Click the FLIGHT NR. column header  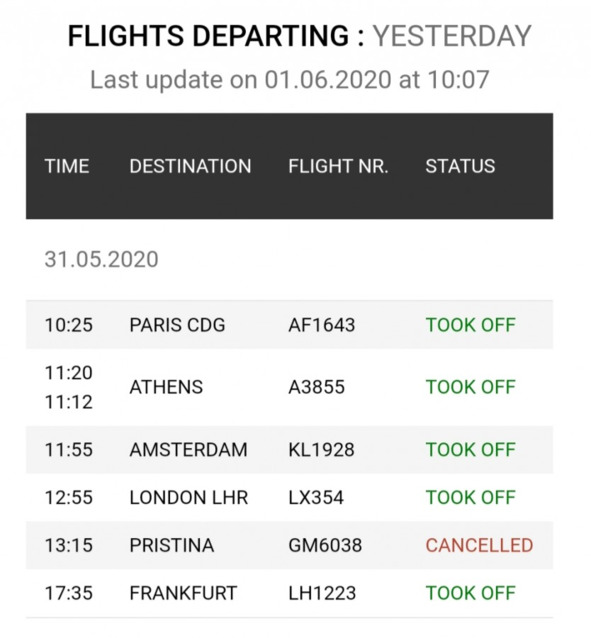338,166
